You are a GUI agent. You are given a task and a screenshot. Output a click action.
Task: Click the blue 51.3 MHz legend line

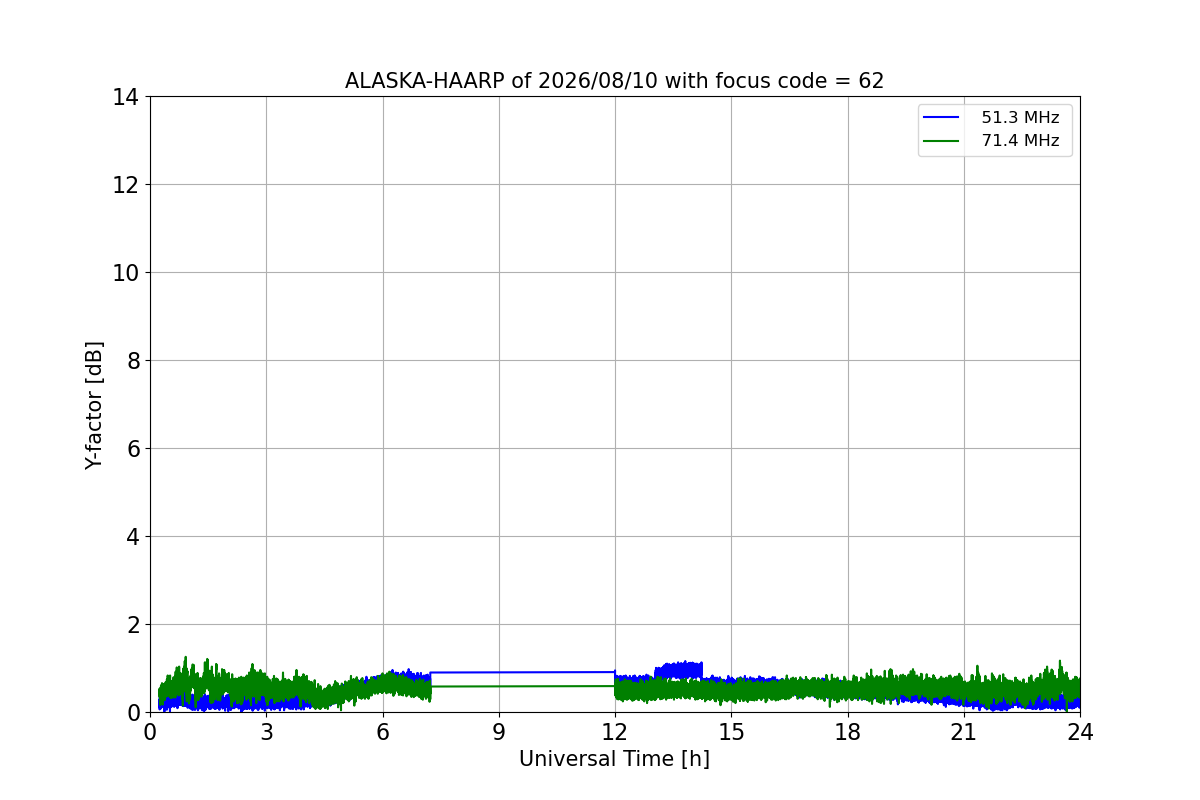[x=941, y=118]
